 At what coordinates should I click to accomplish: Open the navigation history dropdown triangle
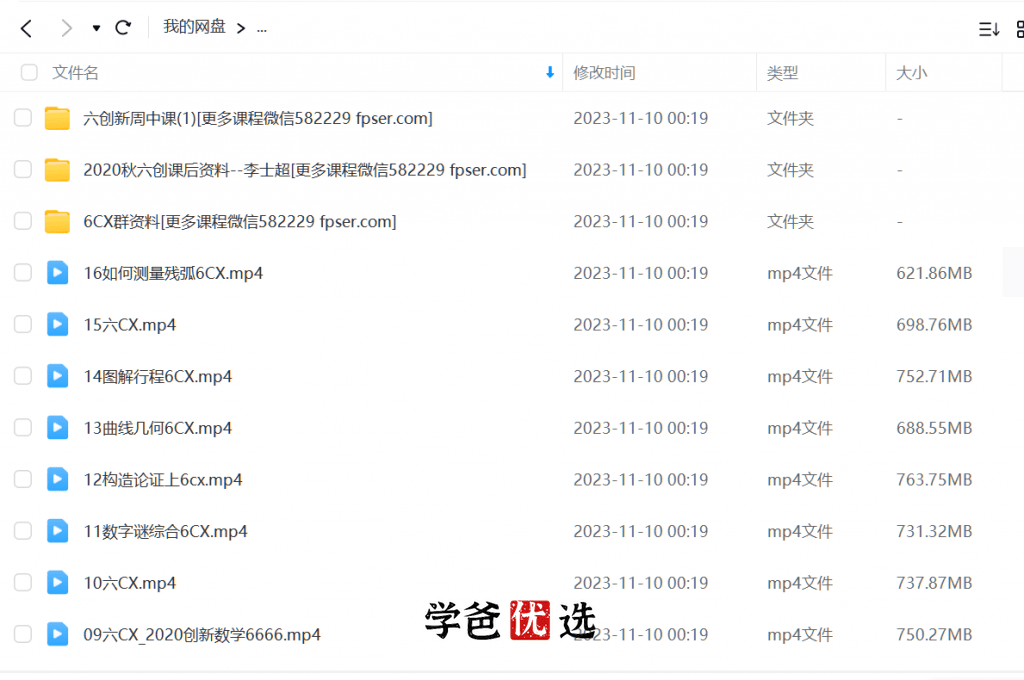click(x=96, y=28)
